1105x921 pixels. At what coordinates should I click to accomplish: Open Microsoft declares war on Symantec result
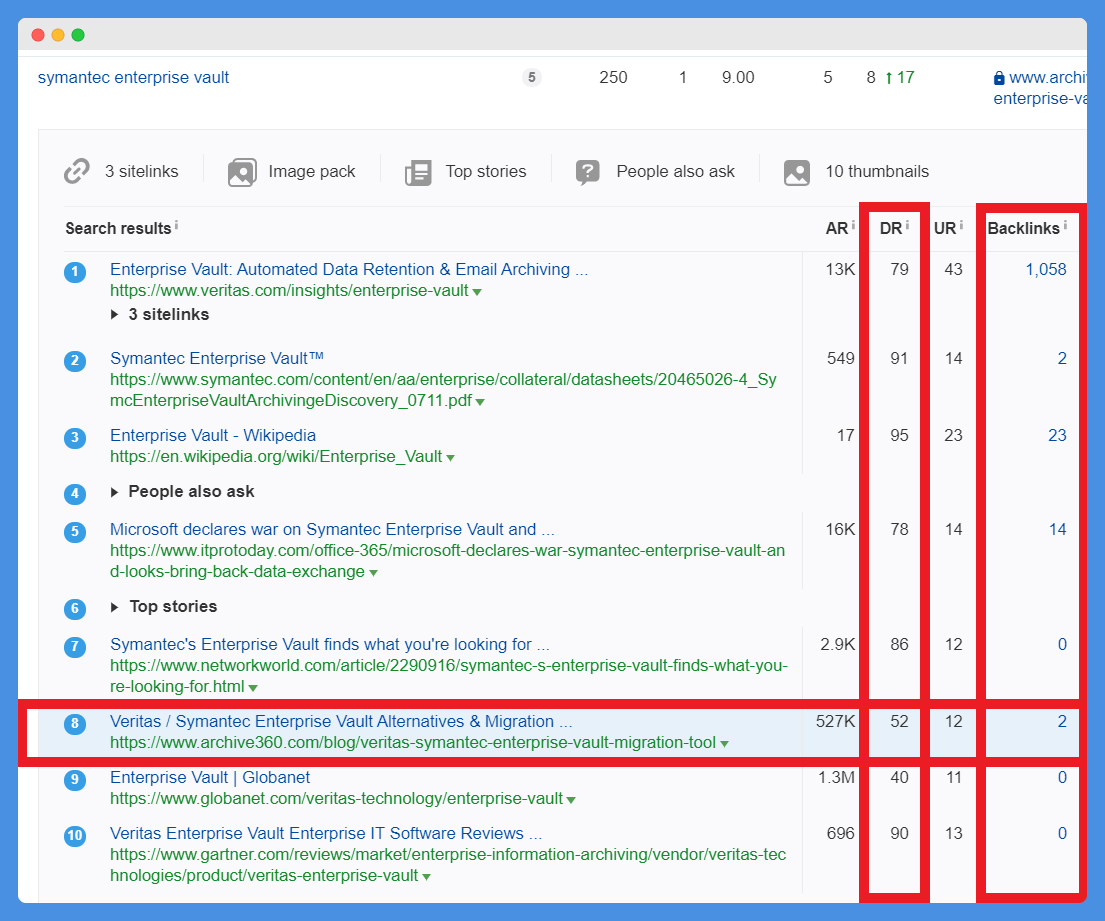[x=332, y=529]
